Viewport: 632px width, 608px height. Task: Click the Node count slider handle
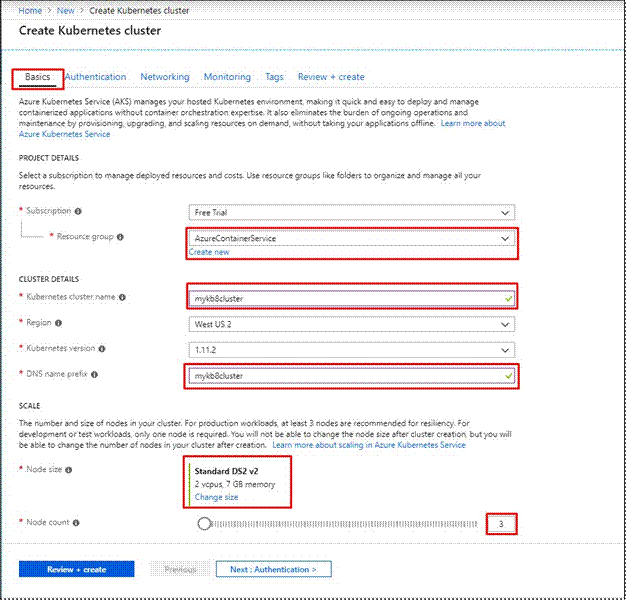coord(204,524)
